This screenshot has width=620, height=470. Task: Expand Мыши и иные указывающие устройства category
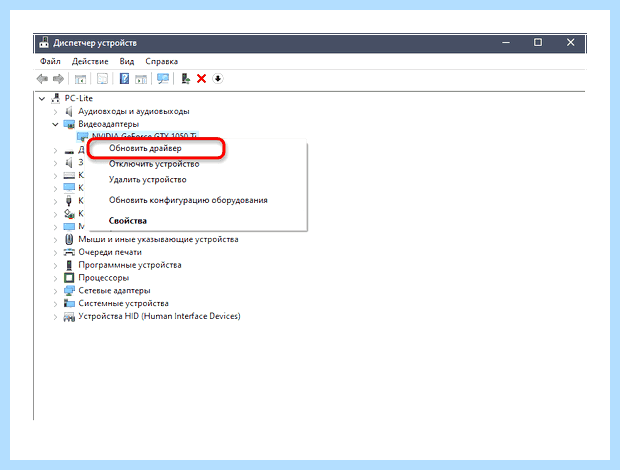55,240
